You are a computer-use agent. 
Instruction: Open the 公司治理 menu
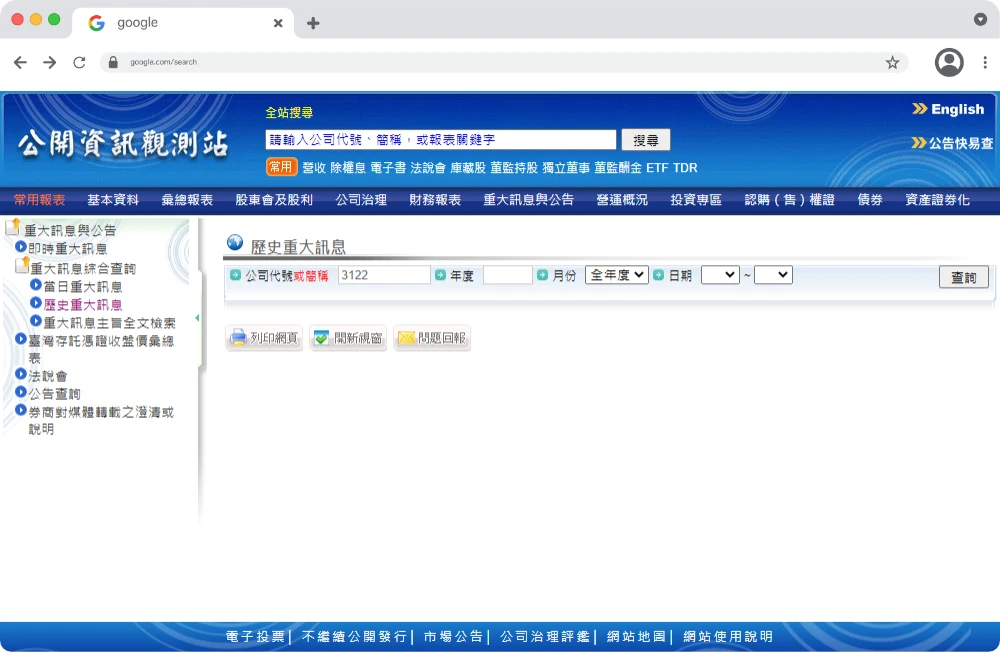361,200
